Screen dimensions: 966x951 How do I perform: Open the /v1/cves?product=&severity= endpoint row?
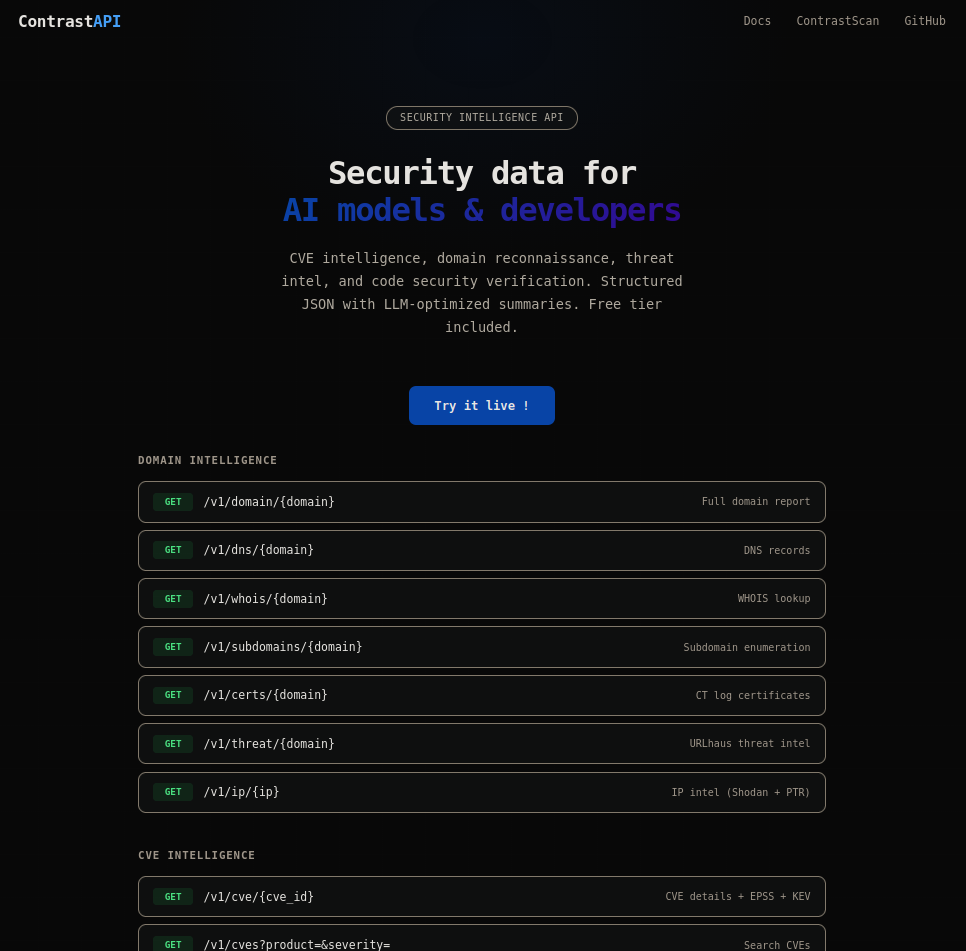(482, 938)
